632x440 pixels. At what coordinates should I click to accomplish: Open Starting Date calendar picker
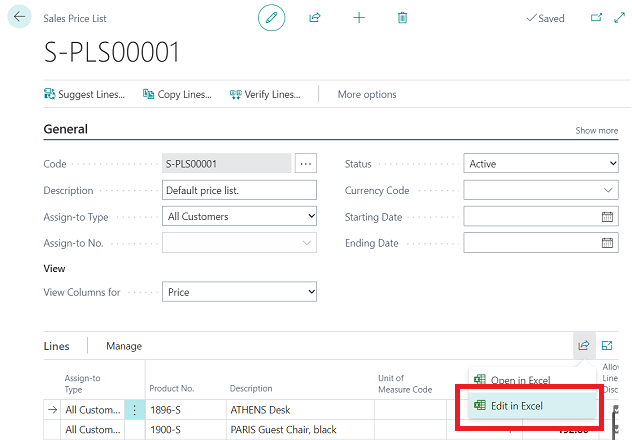(x=607, y=217)
